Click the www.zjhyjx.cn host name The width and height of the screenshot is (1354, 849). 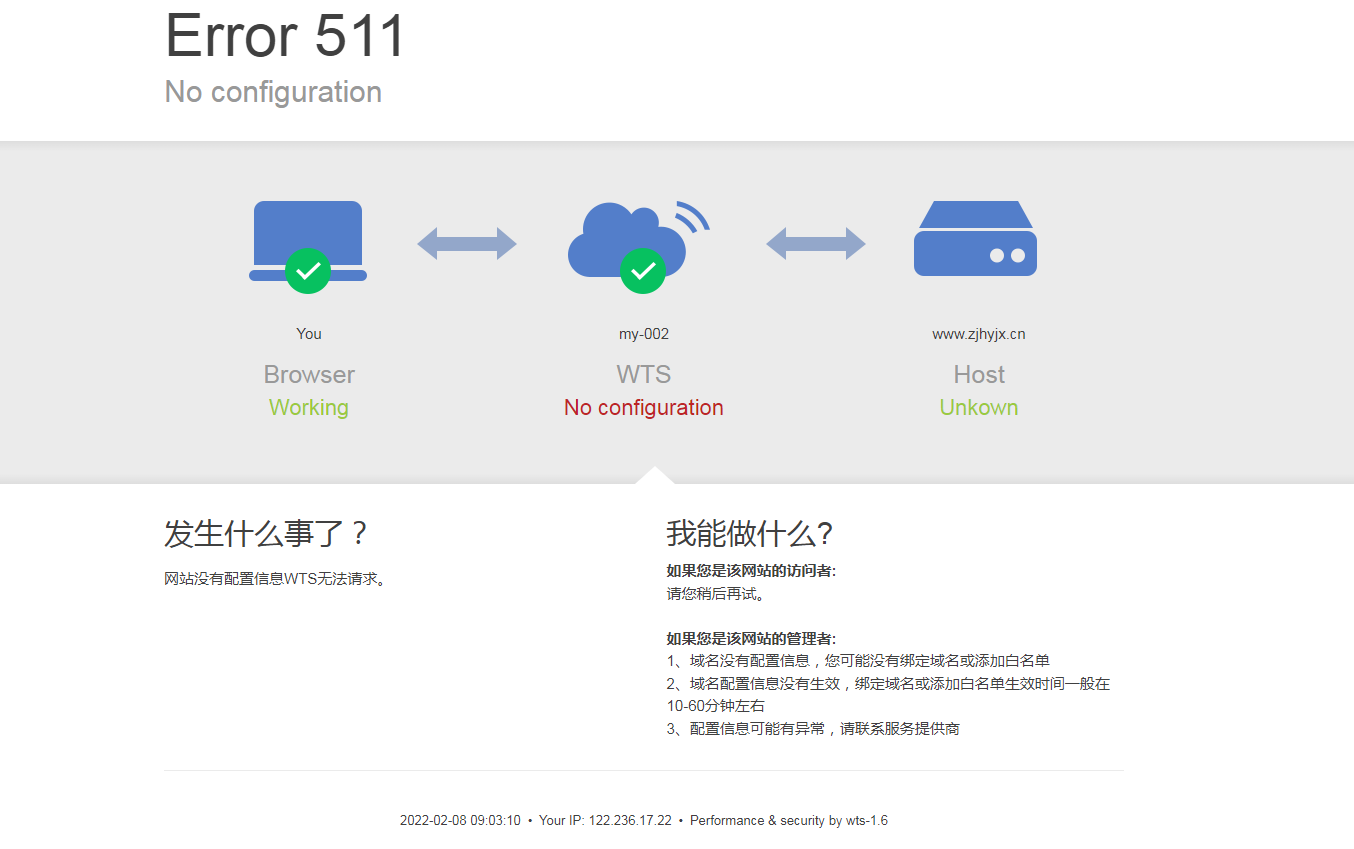point(978,334)
